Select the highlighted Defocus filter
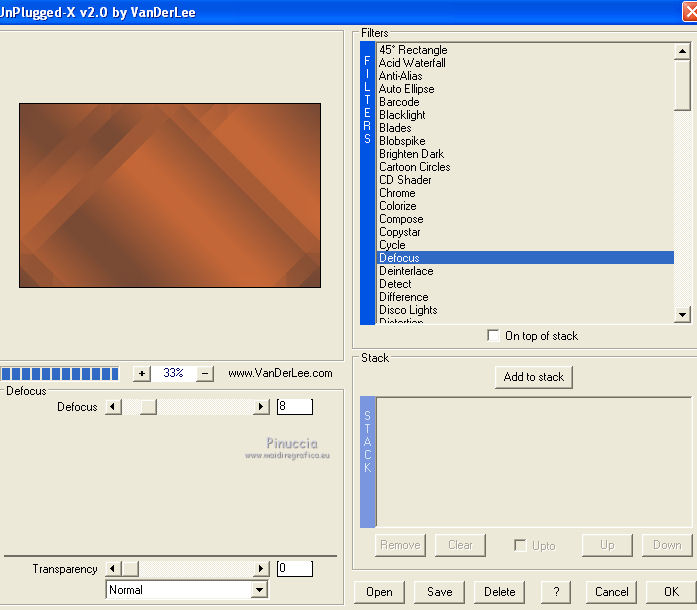The width and height of the screenshot is (697, 610). click(x=525, y=258)
